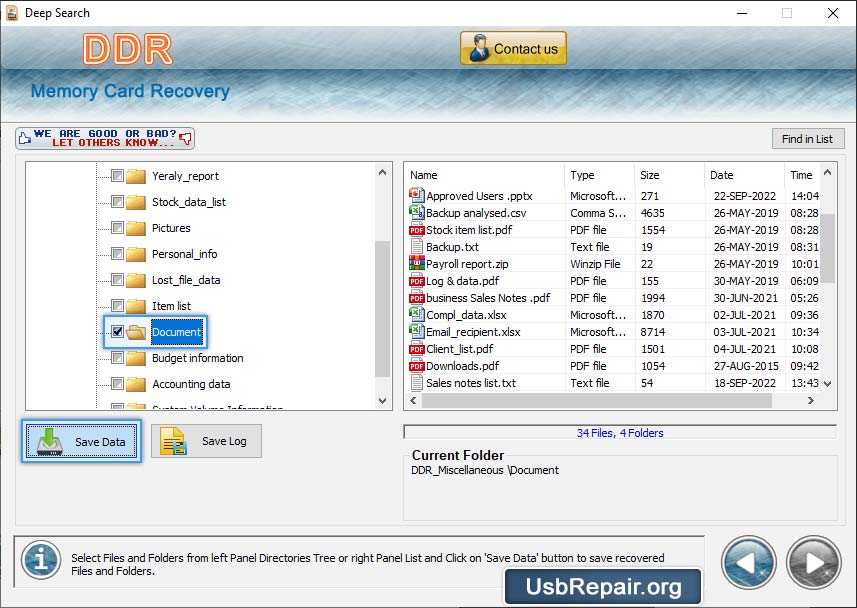Click the folder tree scroll down arrow
This screenshot has height=608, width=857.
pos(383,400)
